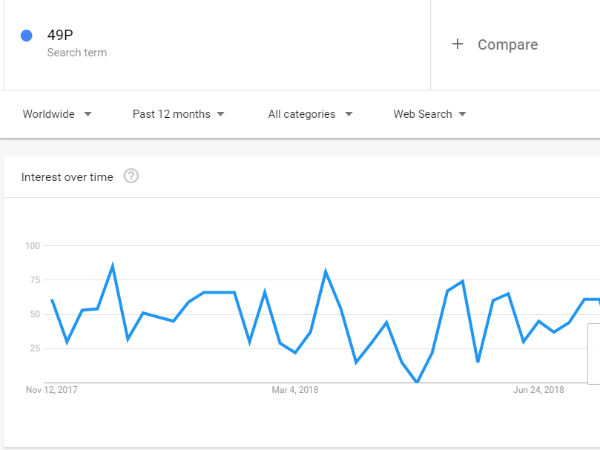The width and height of the screenshot is (600, 450).
Task: Edit the 49P search term
Action: point(61,35)
